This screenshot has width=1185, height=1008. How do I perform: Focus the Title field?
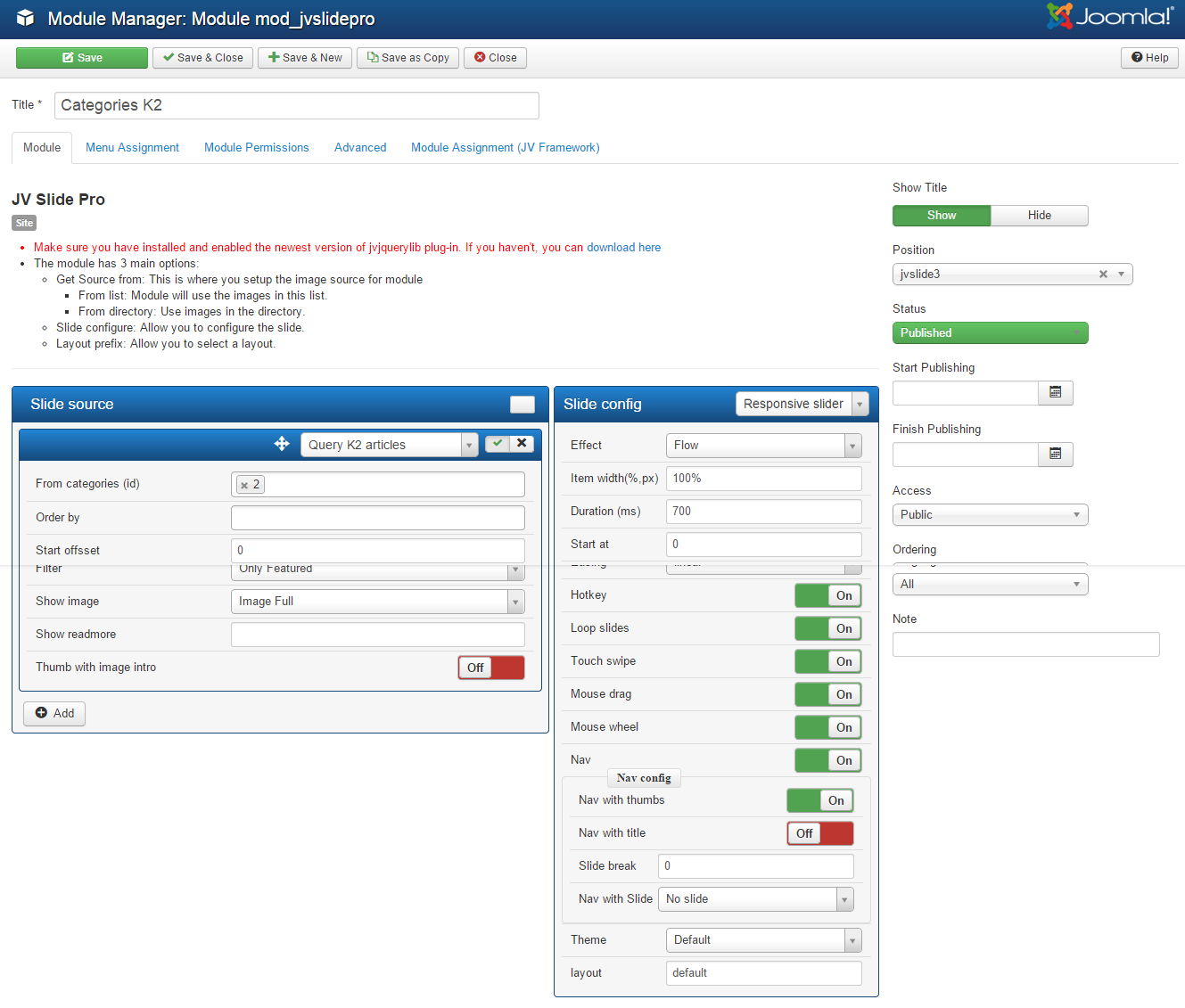point(297,105)
